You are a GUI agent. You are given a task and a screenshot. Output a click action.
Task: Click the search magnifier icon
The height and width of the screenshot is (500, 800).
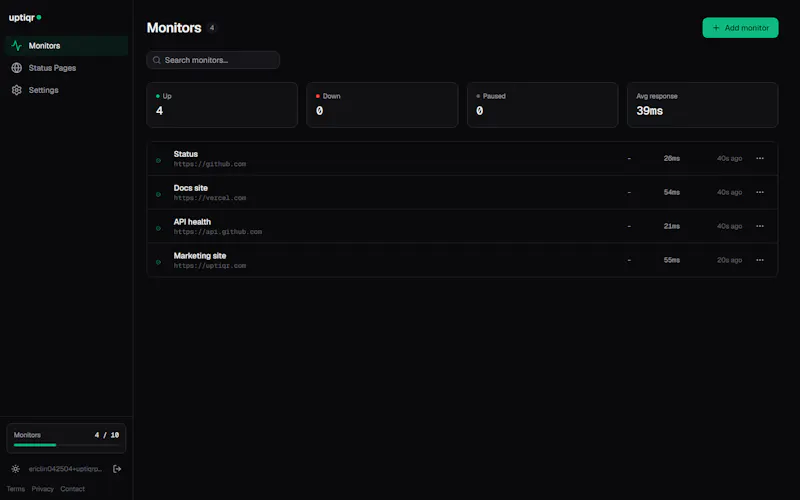click(x=157, y=60)
